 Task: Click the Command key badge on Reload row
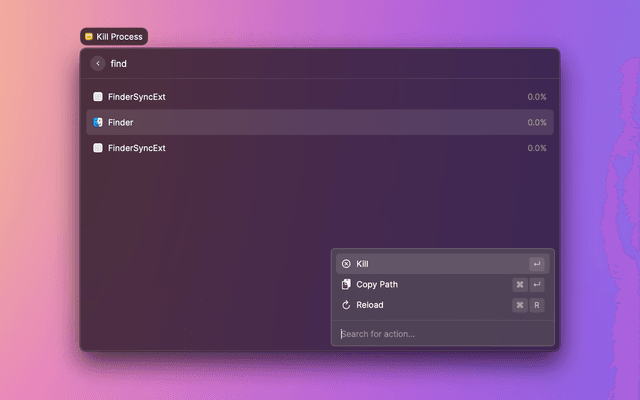(520, 305)
